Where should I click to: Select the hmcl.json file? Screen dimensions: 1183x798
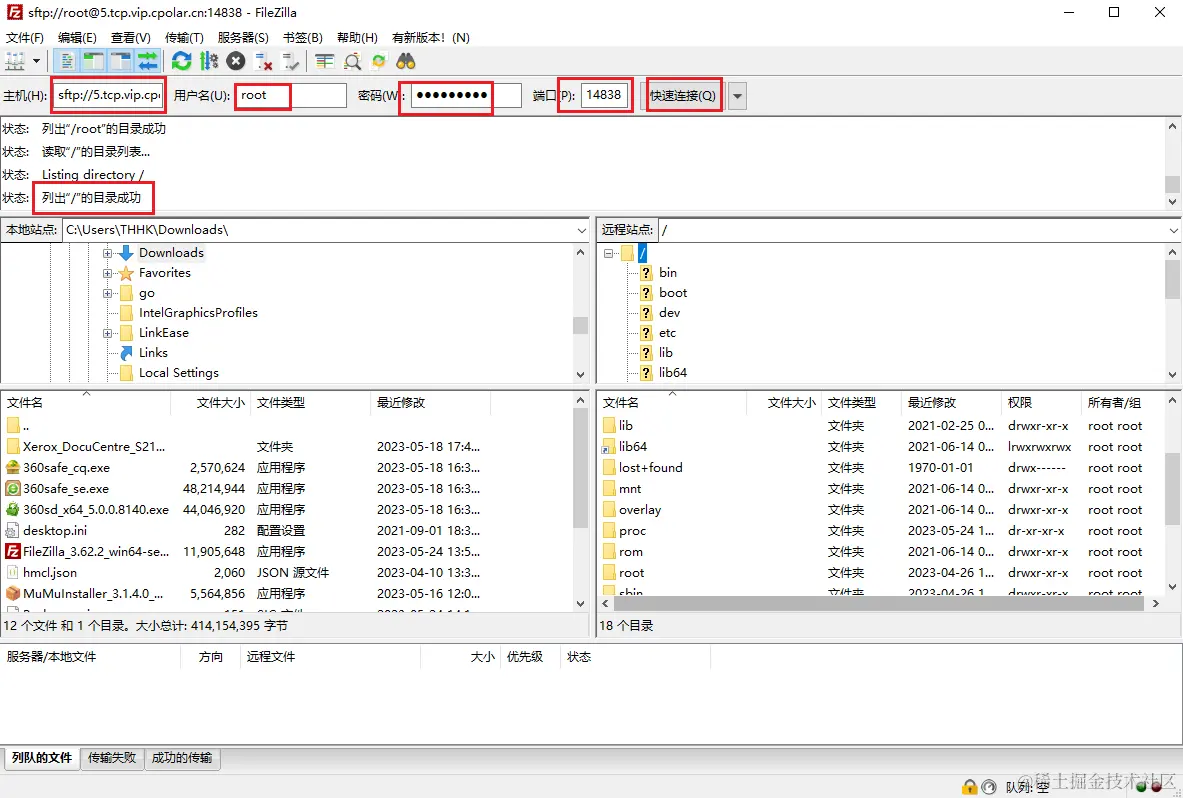[50, 573]
